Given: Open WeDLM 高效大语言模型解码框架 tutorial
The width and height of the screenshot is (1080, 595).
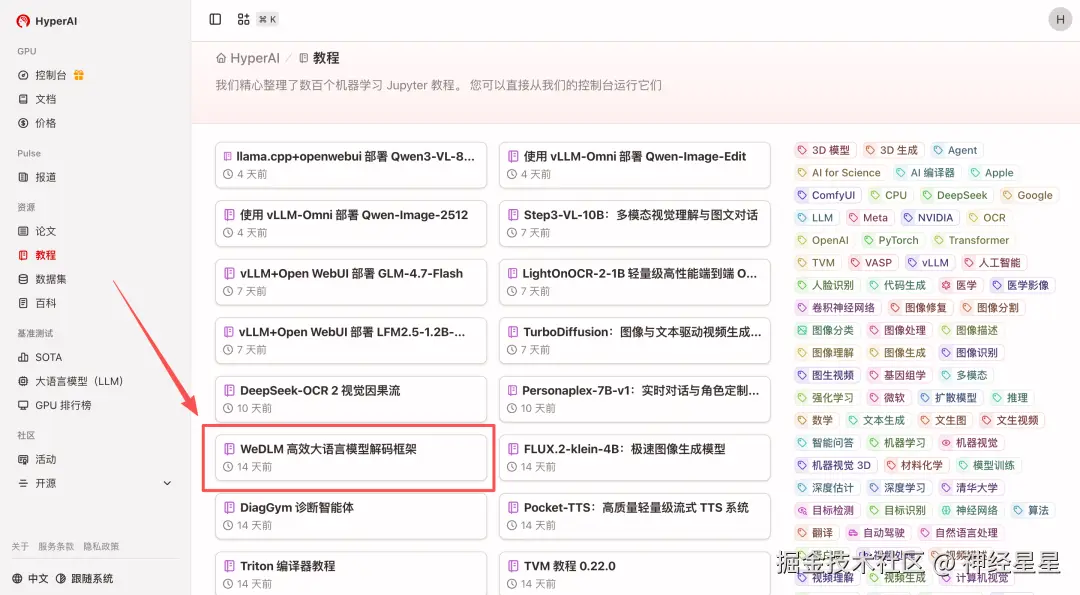Looking at the screenshot, I should 351,458.
